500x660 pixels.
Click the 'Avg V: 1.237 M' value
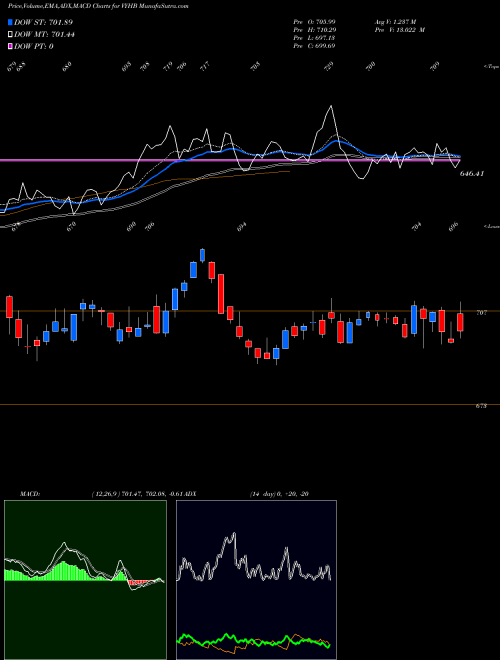[395, 21]
